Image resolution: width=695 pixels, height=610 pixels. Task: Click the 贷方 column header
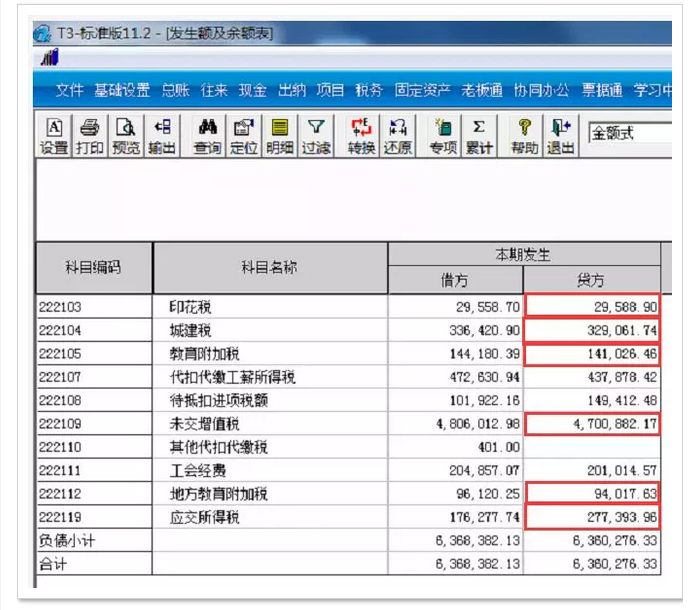591,280
